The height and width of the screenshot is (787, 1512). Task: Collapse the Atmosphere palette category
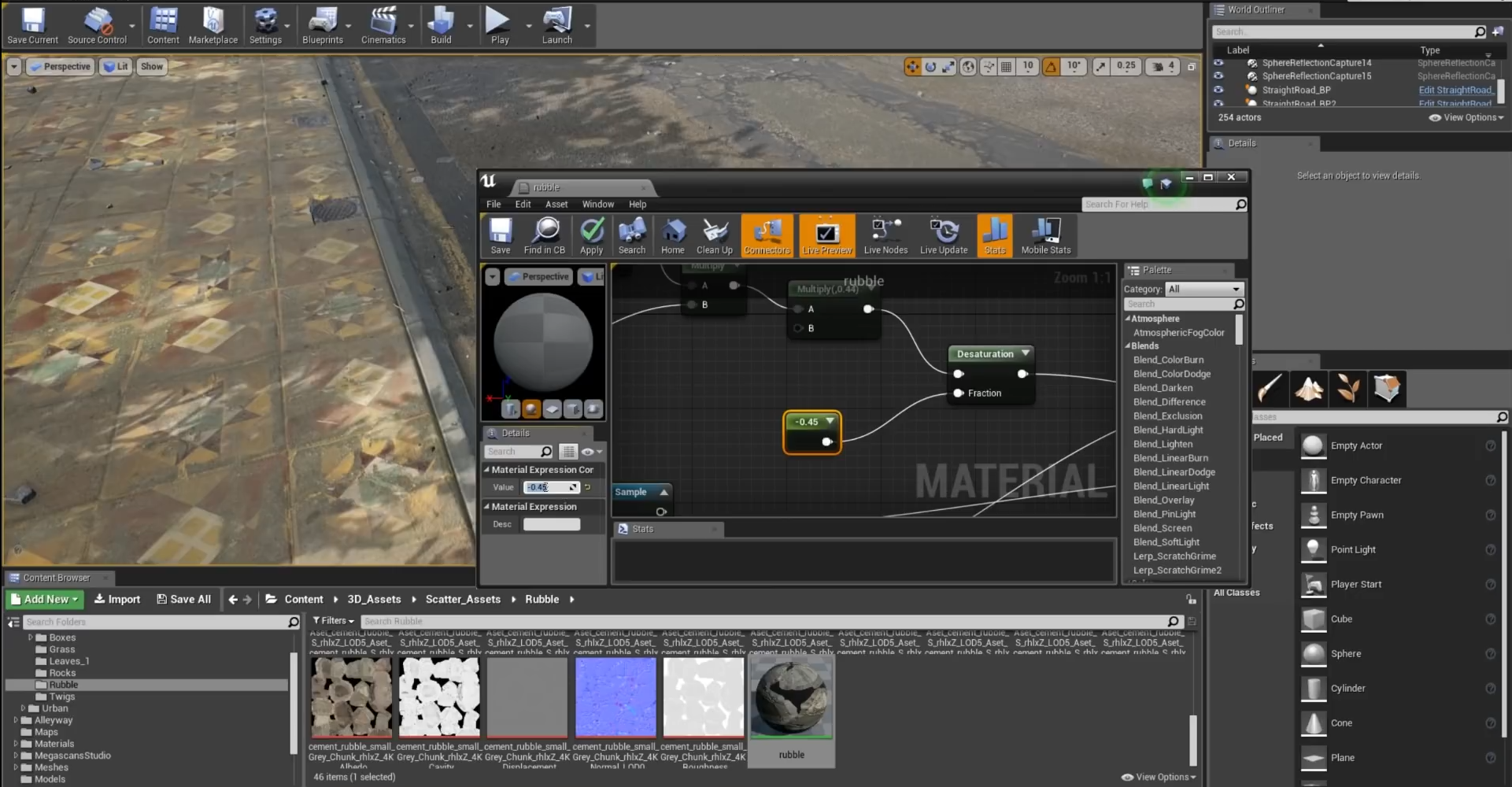(1128, 319)
